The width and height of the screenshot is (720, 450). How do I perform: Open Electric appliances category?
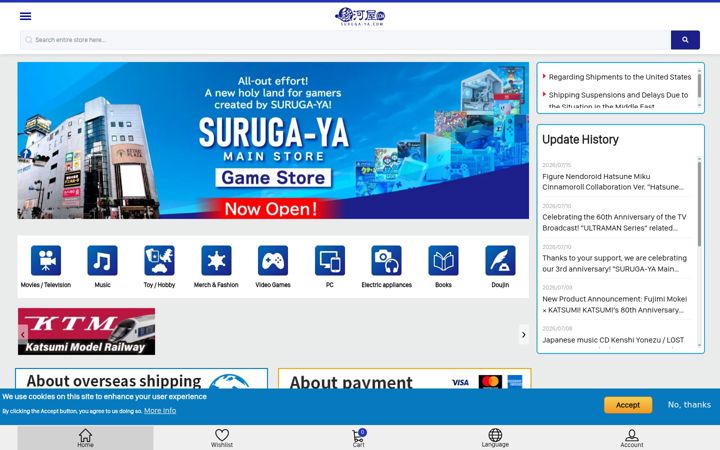(387, 267)
